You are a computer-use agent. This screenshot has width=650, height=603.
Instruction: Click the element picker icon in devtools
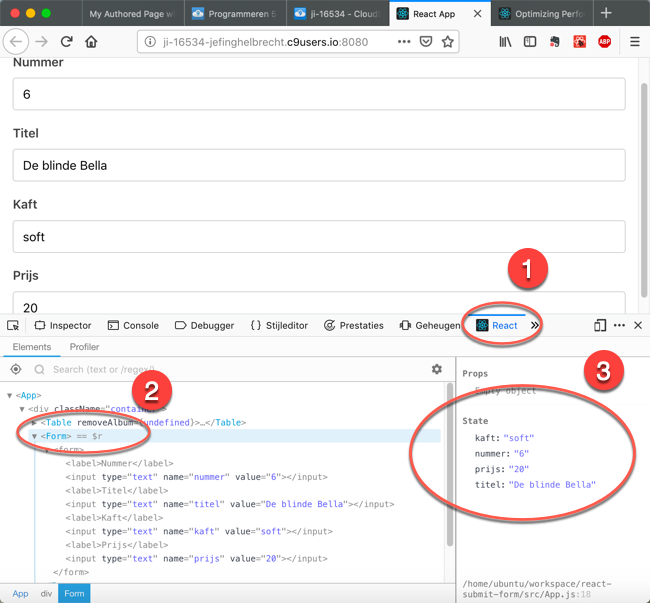point(13,325)
